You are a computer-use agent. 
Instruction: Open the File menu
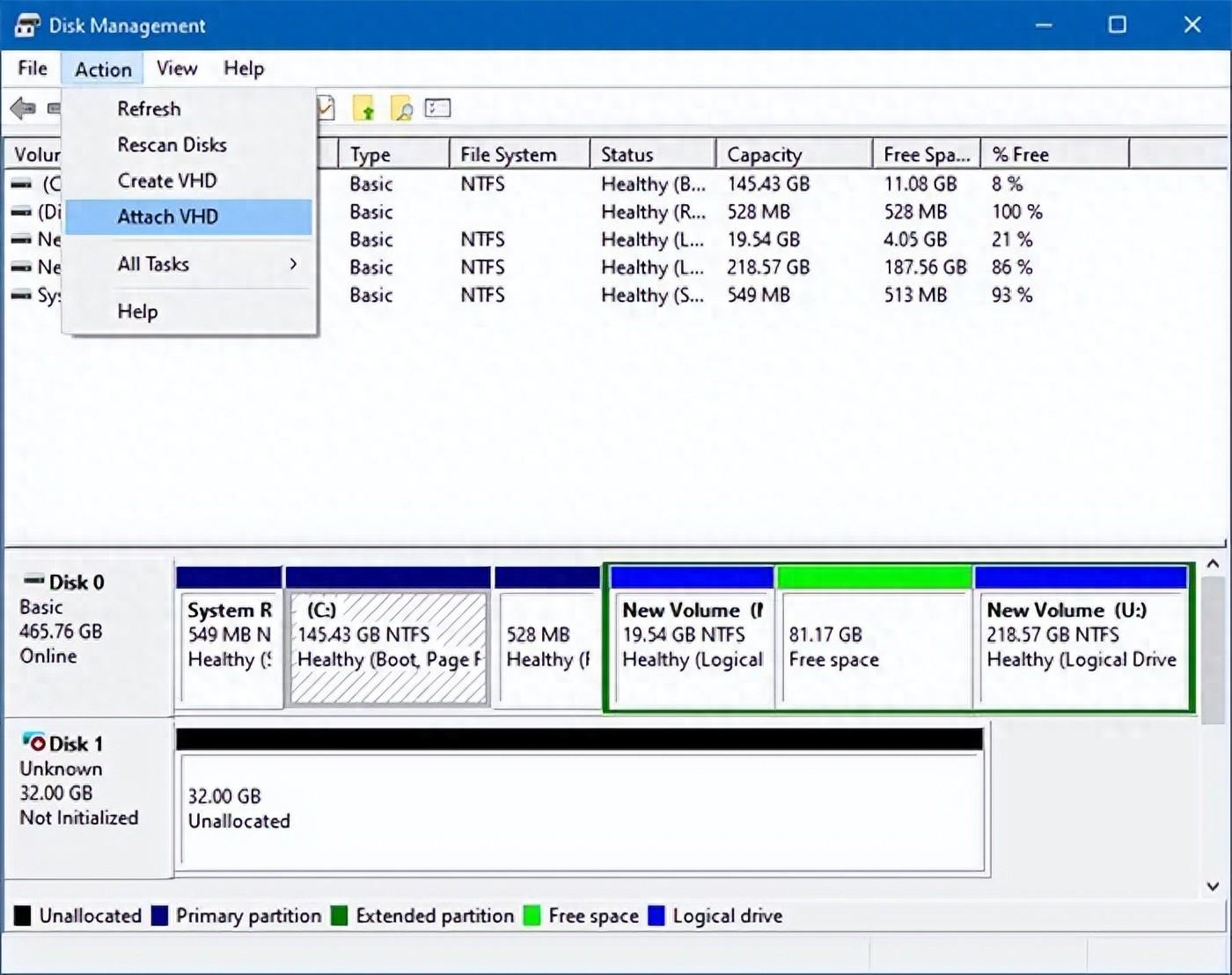33,68
